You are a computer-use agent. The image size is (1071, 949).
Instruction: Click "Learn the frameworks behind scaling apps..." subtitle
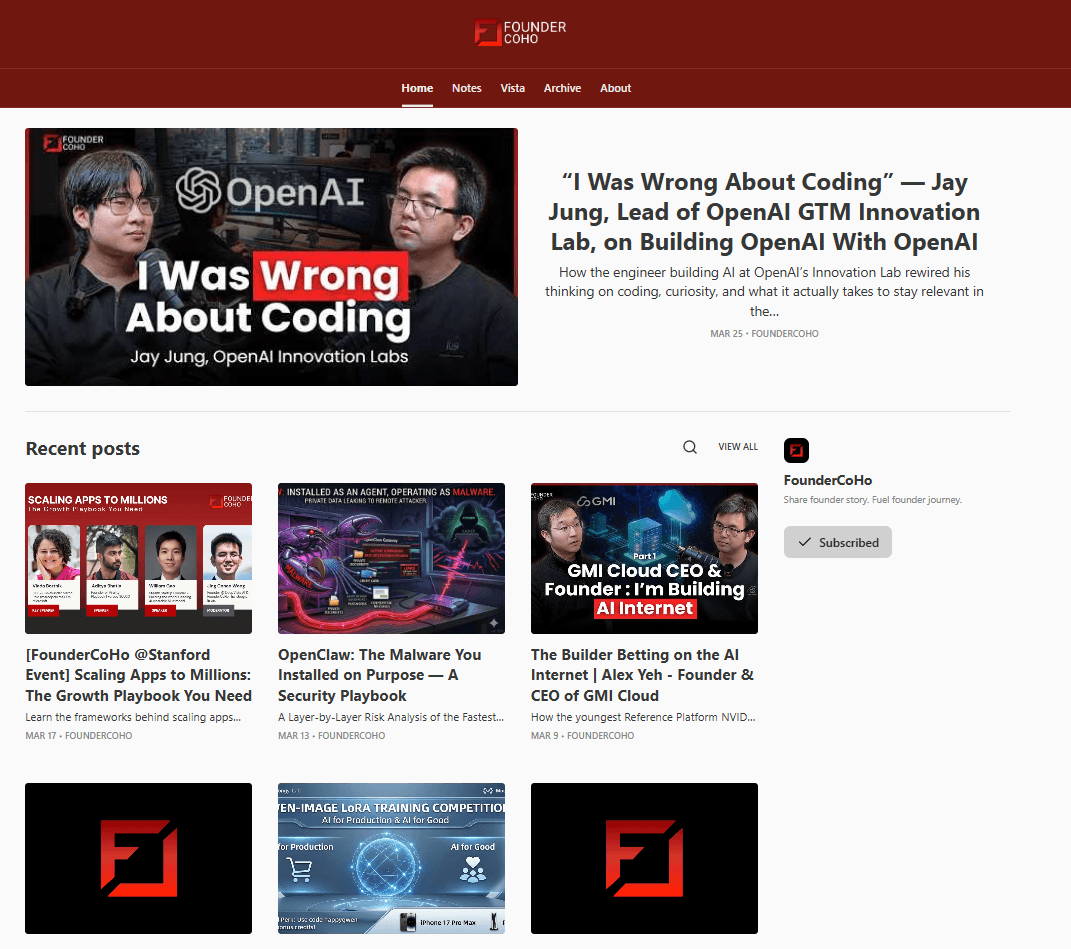coord(133,717)
